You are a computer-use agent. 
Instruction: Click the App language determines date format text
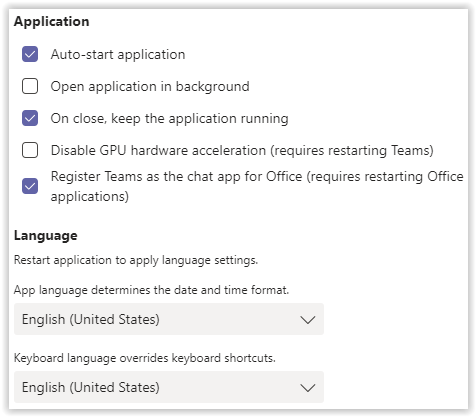pos(151,290)
